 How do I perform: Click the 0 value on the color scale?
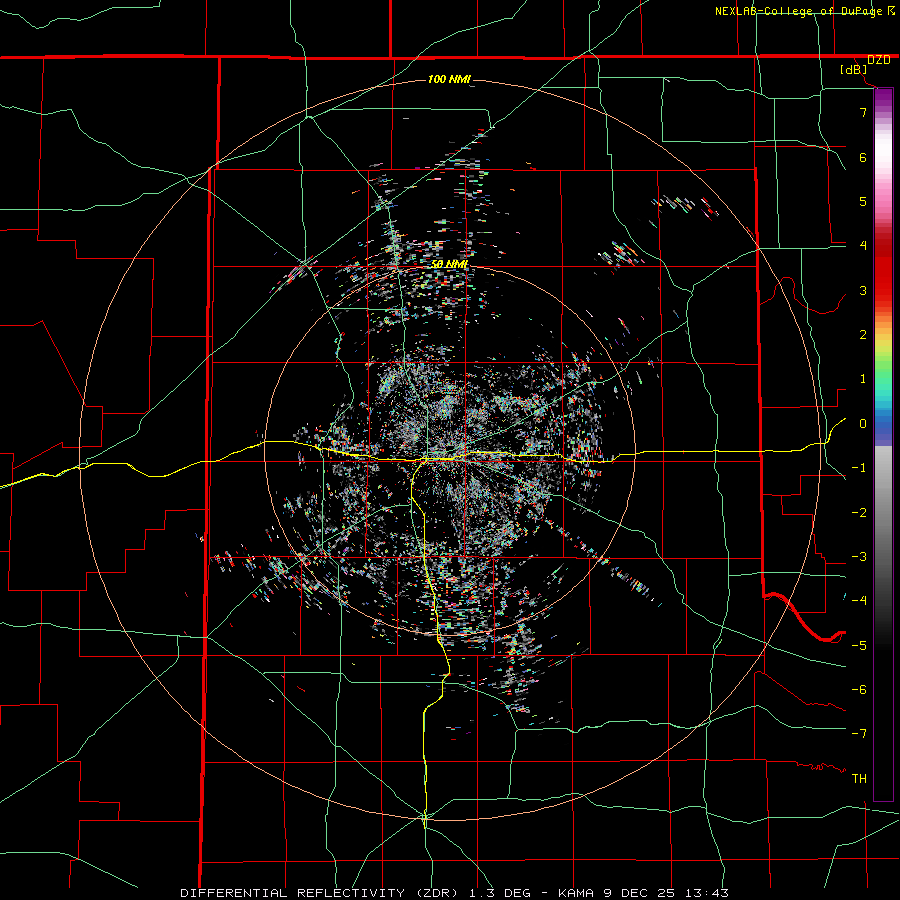pos(863,424)
